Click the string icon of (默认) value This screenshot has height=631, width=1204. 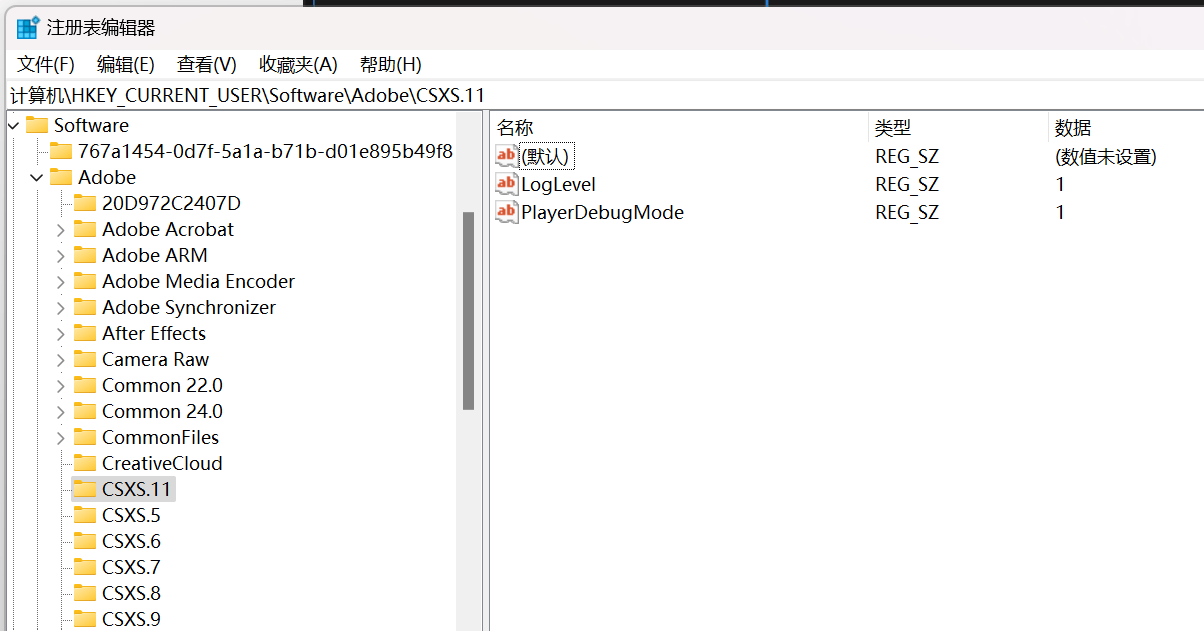point(507,156)
